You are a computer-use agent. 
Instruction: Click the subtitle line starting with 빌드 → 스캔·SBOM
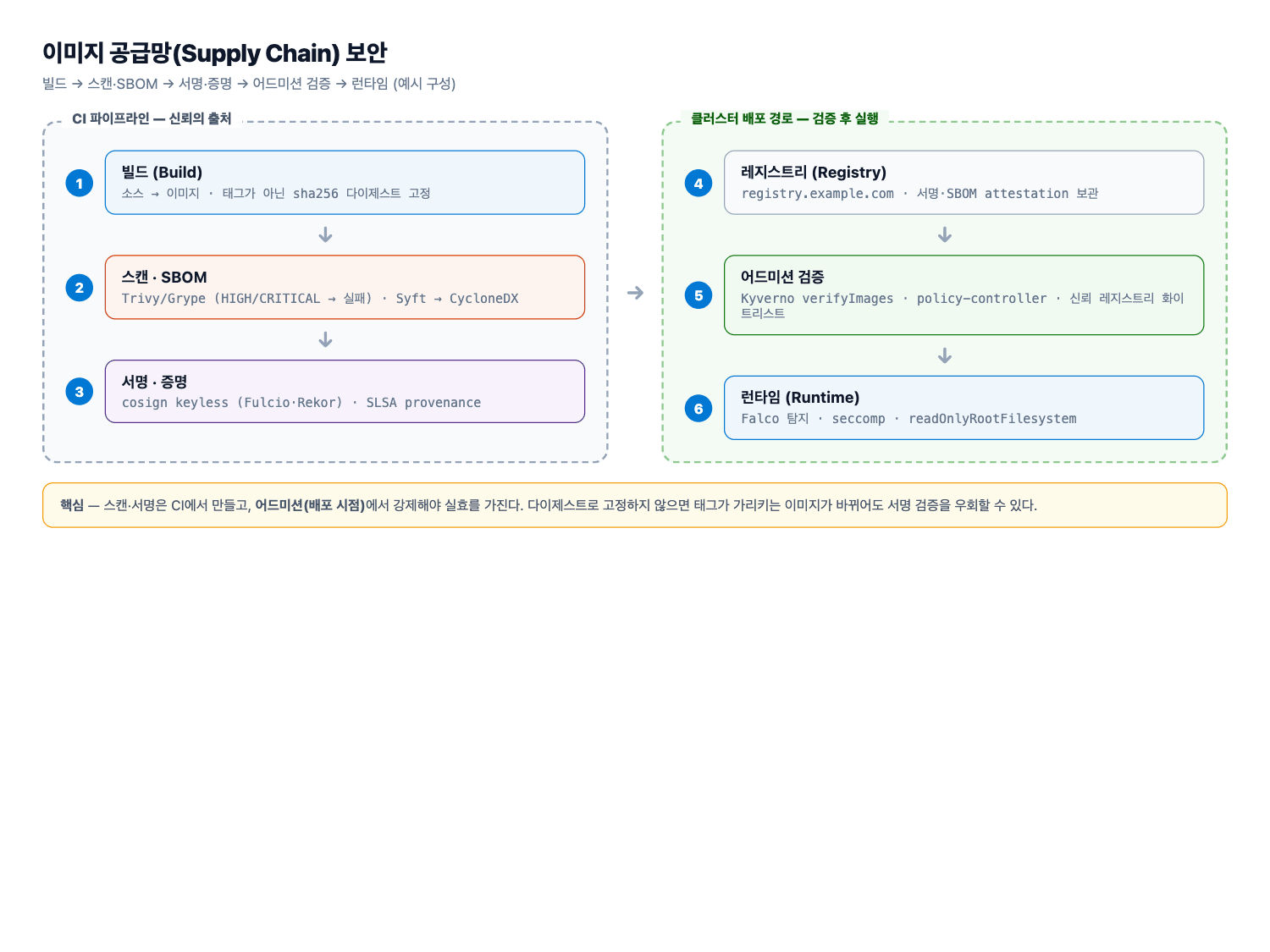pos(249,84)
